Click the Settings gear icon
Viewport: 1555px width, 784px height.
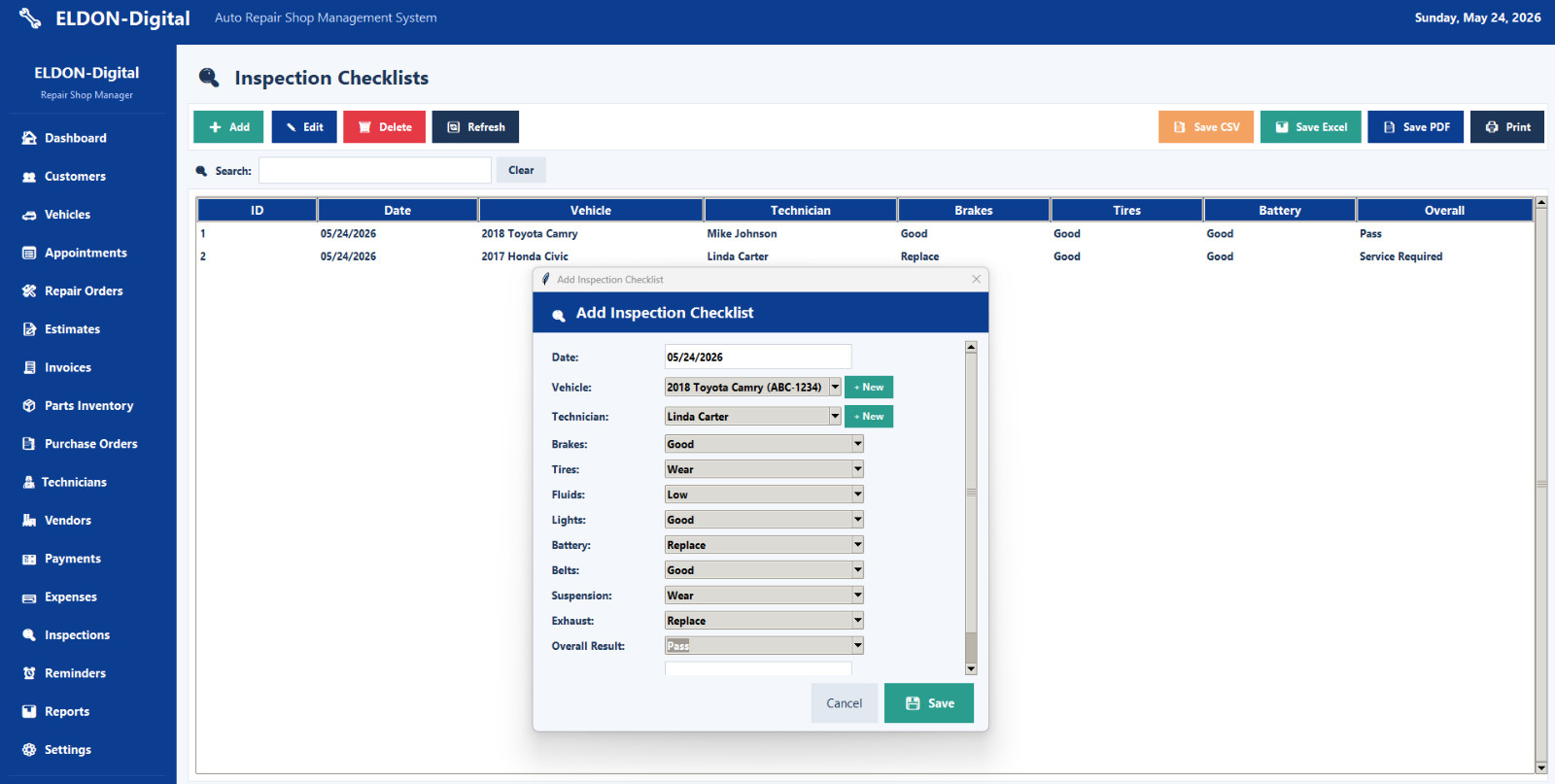coord(29,750)
